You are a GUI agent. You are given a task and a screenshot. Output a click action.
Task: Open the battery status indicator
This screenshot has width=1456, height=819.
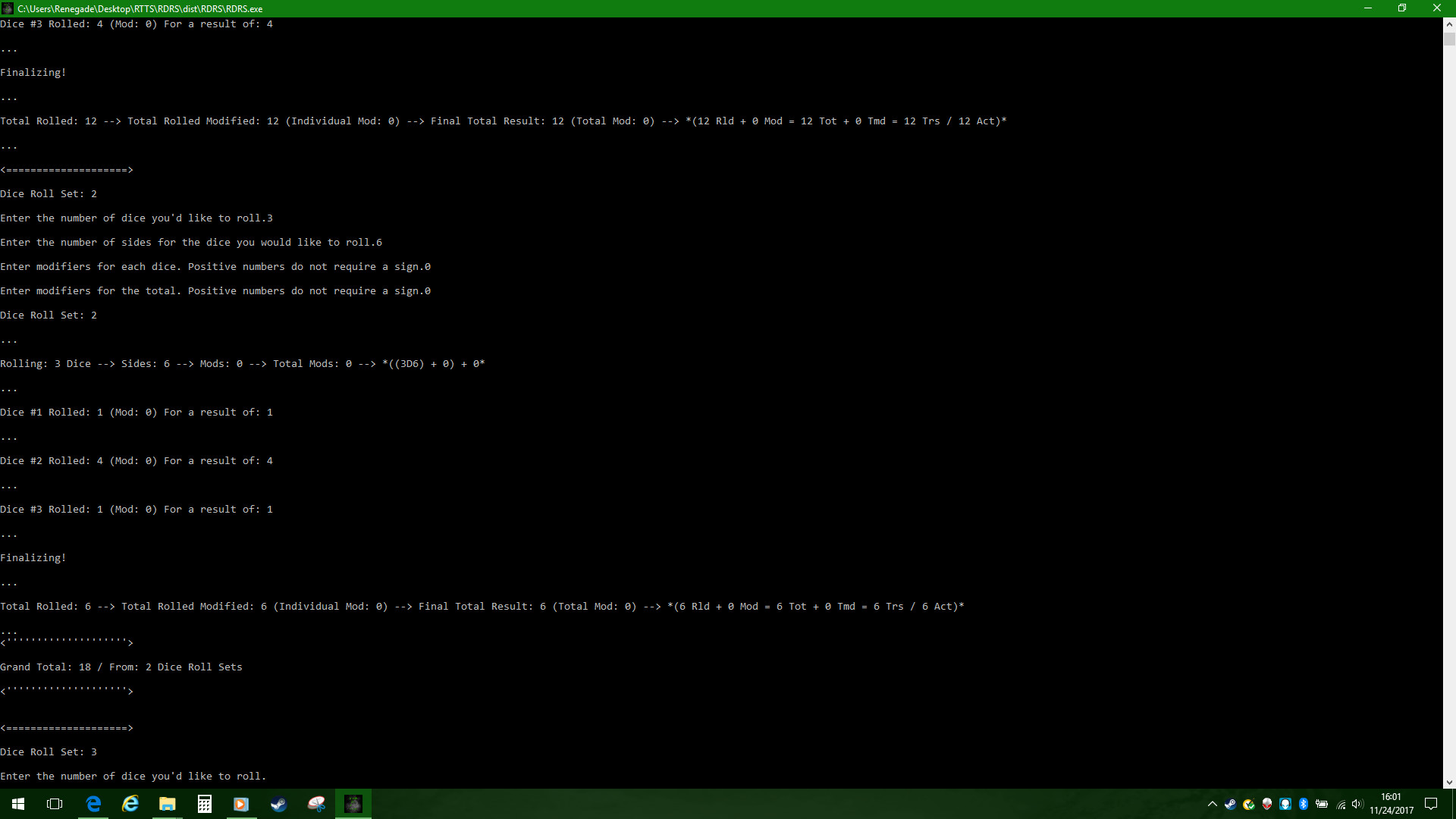coord(1323,804)
